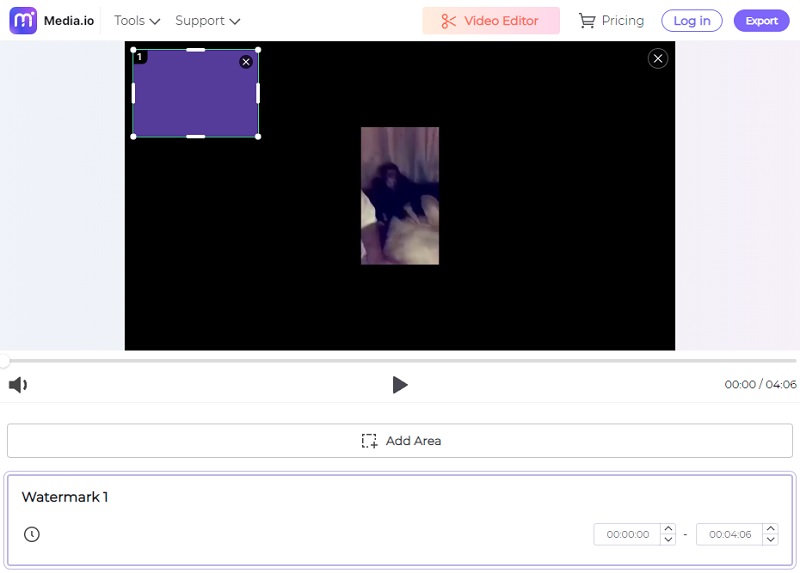Select the Watermark 1 entry

[65, 497]
